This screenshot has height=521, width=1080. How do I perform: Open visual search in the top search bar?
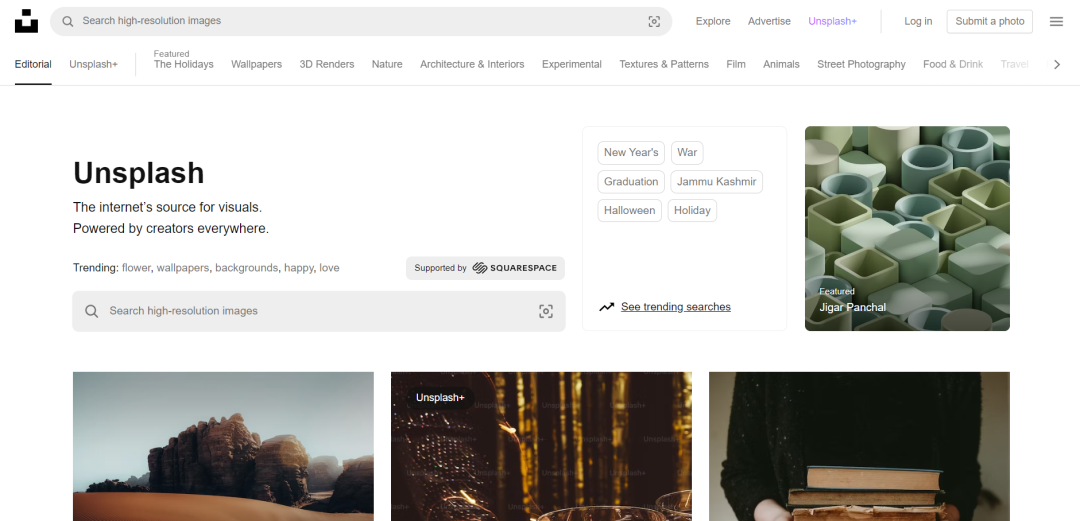coord(654,21)
